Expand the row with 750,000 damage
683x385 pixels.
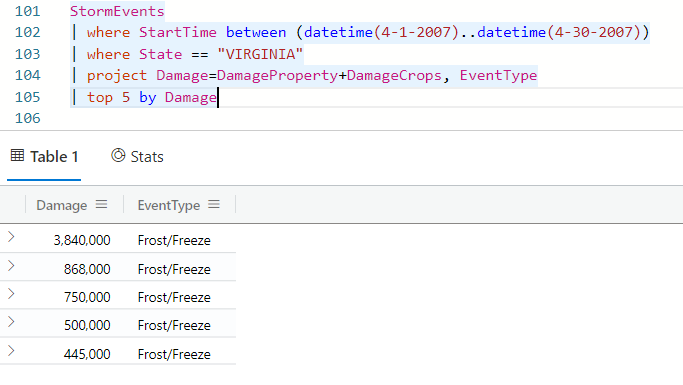tap(11, 294)
